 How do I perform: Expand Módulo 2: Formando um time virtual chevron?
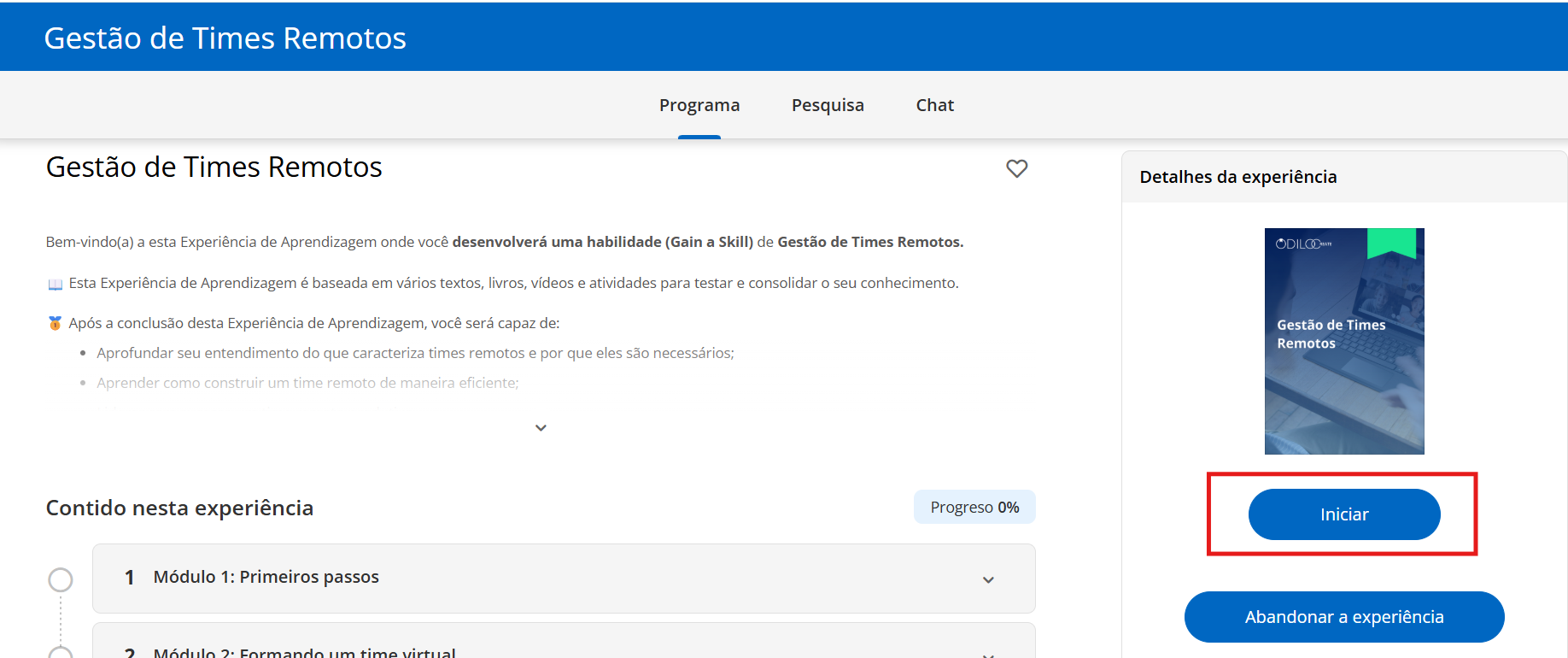[x=988, y=654]
